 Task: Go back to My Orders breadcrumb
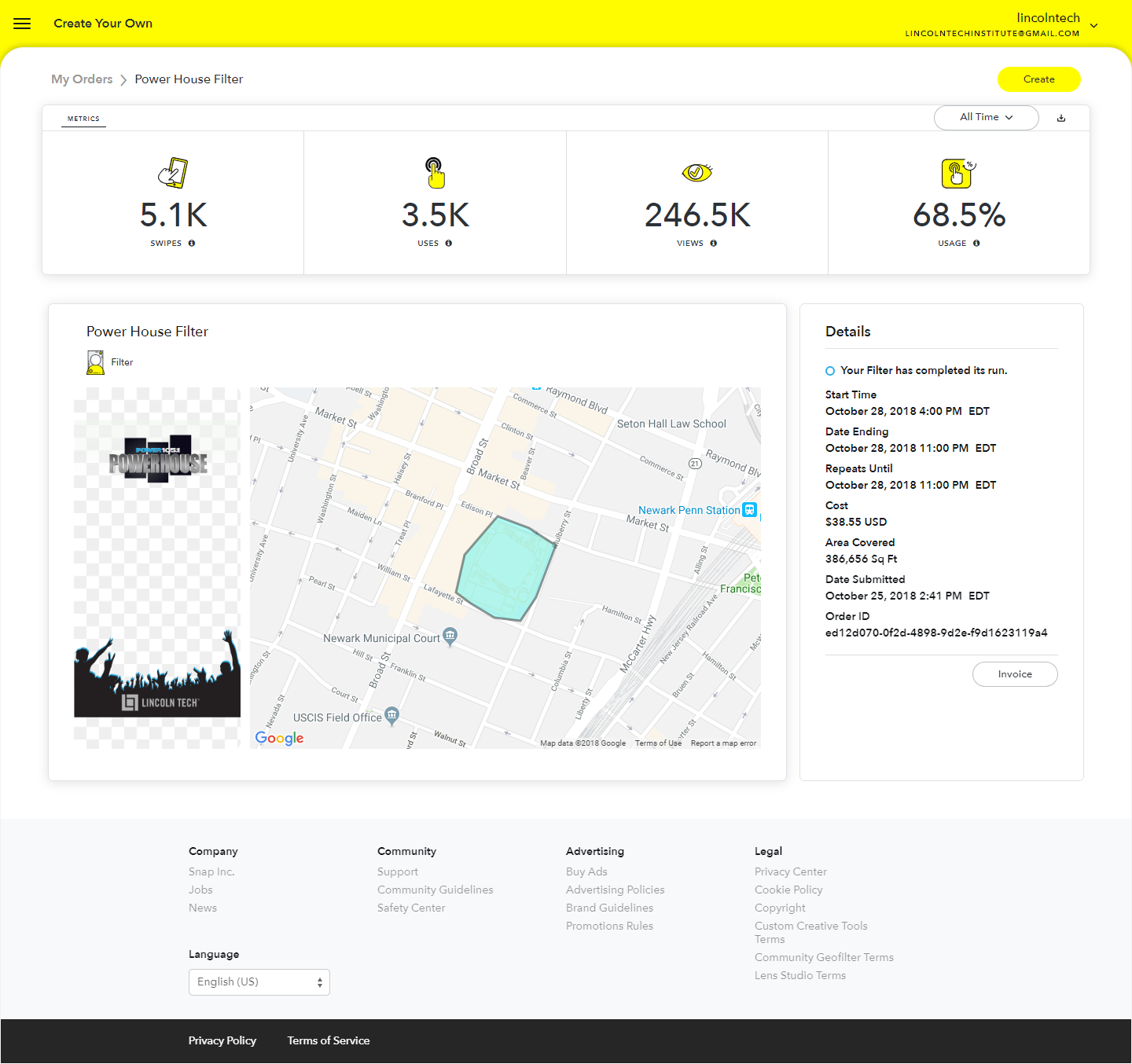click(x=82, y=79)
